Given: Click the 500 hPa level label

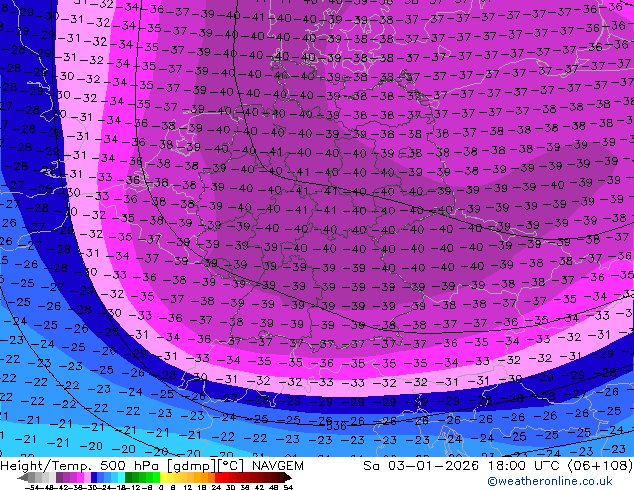Looking at the screenshot, I should (131, 466).
